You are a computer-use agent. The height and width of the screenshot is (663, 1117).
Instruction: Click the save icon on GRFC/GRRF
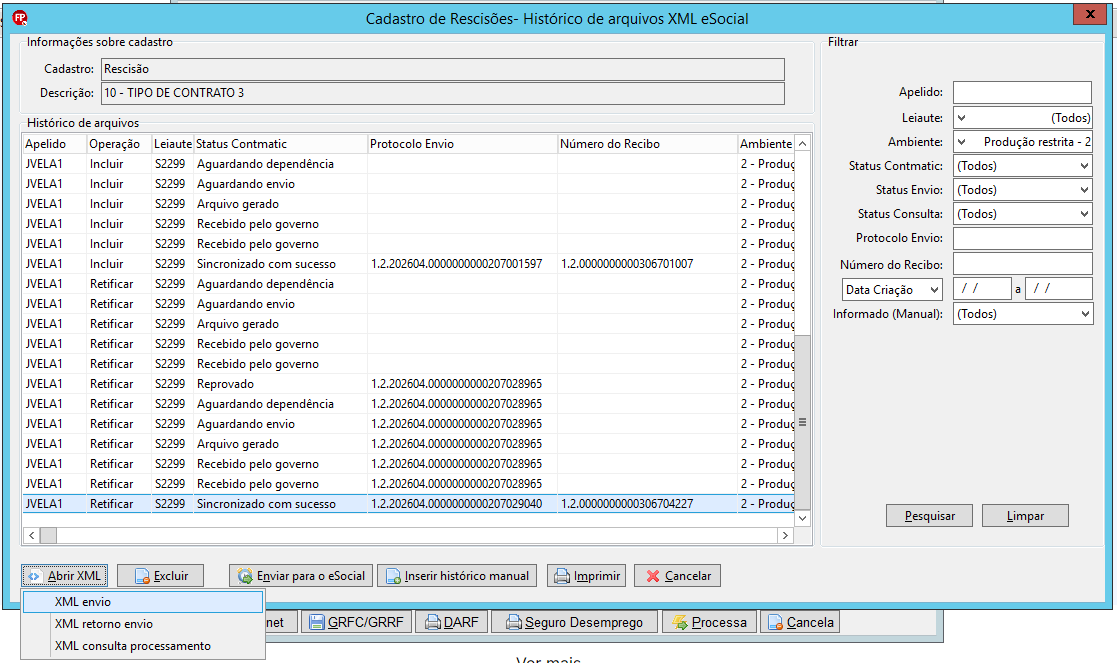[317, 622]
